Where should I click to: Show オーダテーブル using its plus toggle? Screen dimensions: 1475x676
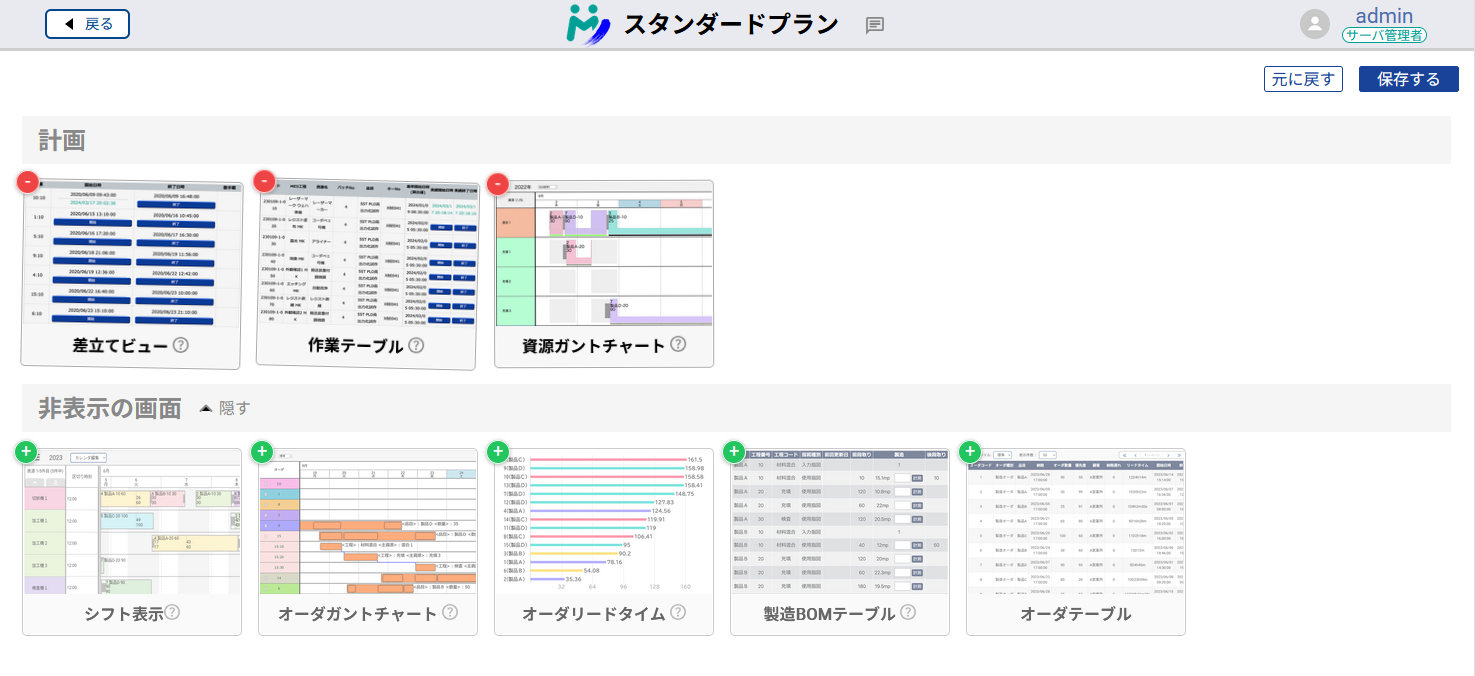pyautogui.click(x=969, y=452)
